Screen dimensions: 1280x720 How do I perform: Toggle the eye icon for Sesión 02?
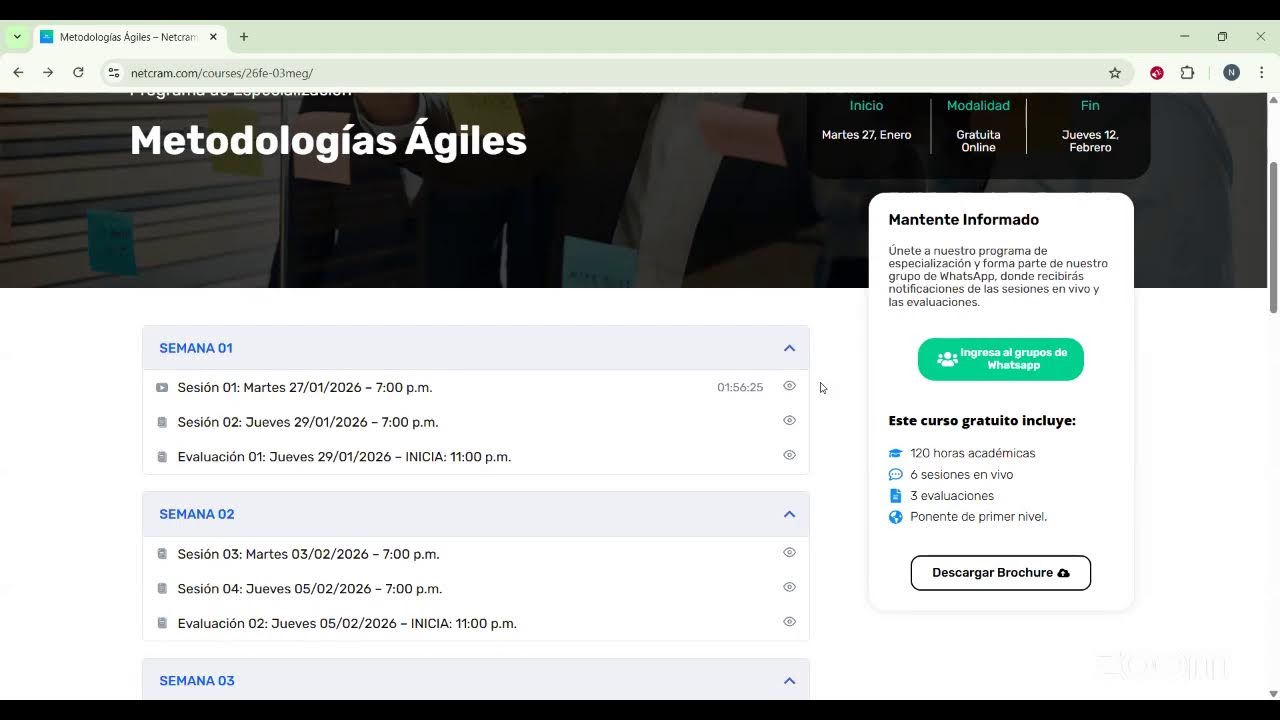click(789, 420)
